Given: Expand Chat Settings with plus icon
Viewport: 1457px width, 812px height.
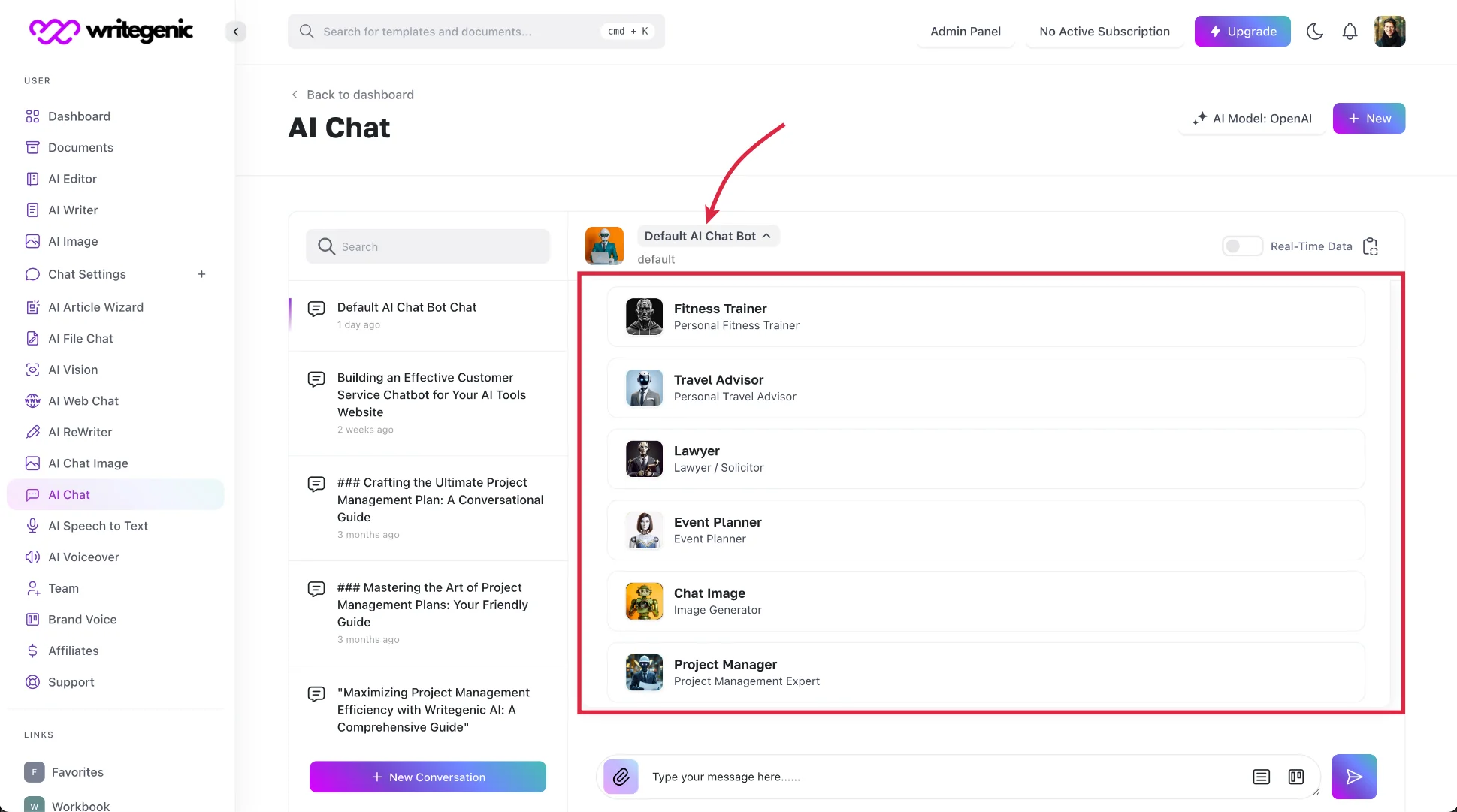Looking at the screenshot, I should click(x=201, y=274).
